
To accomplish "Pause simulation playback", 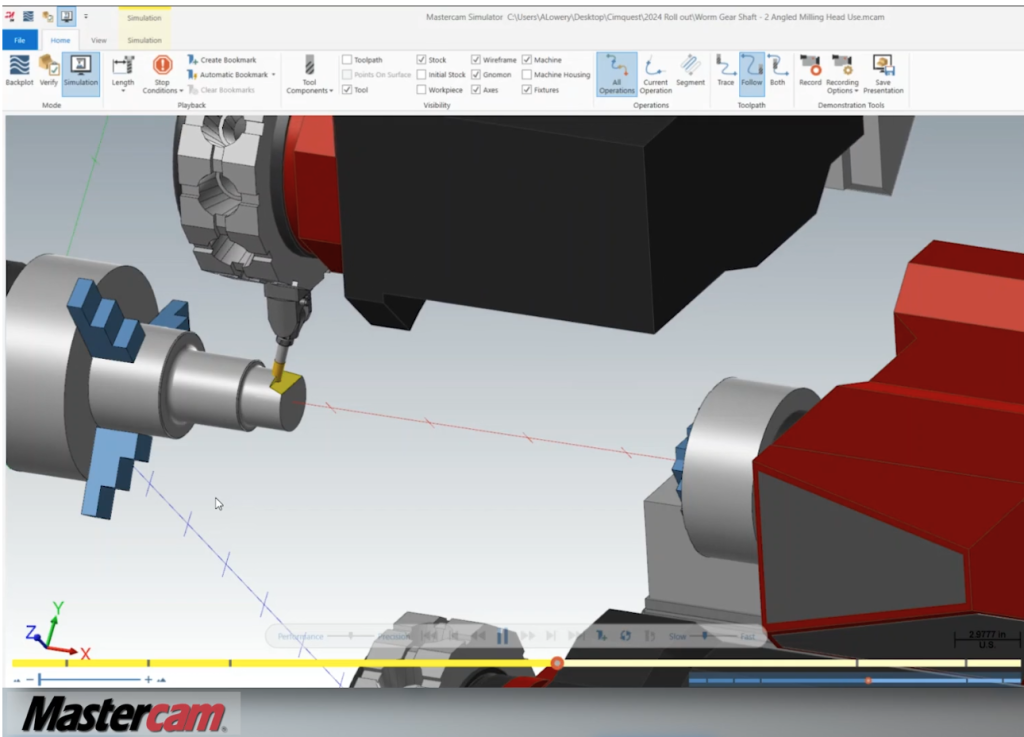I will point(502,636).
